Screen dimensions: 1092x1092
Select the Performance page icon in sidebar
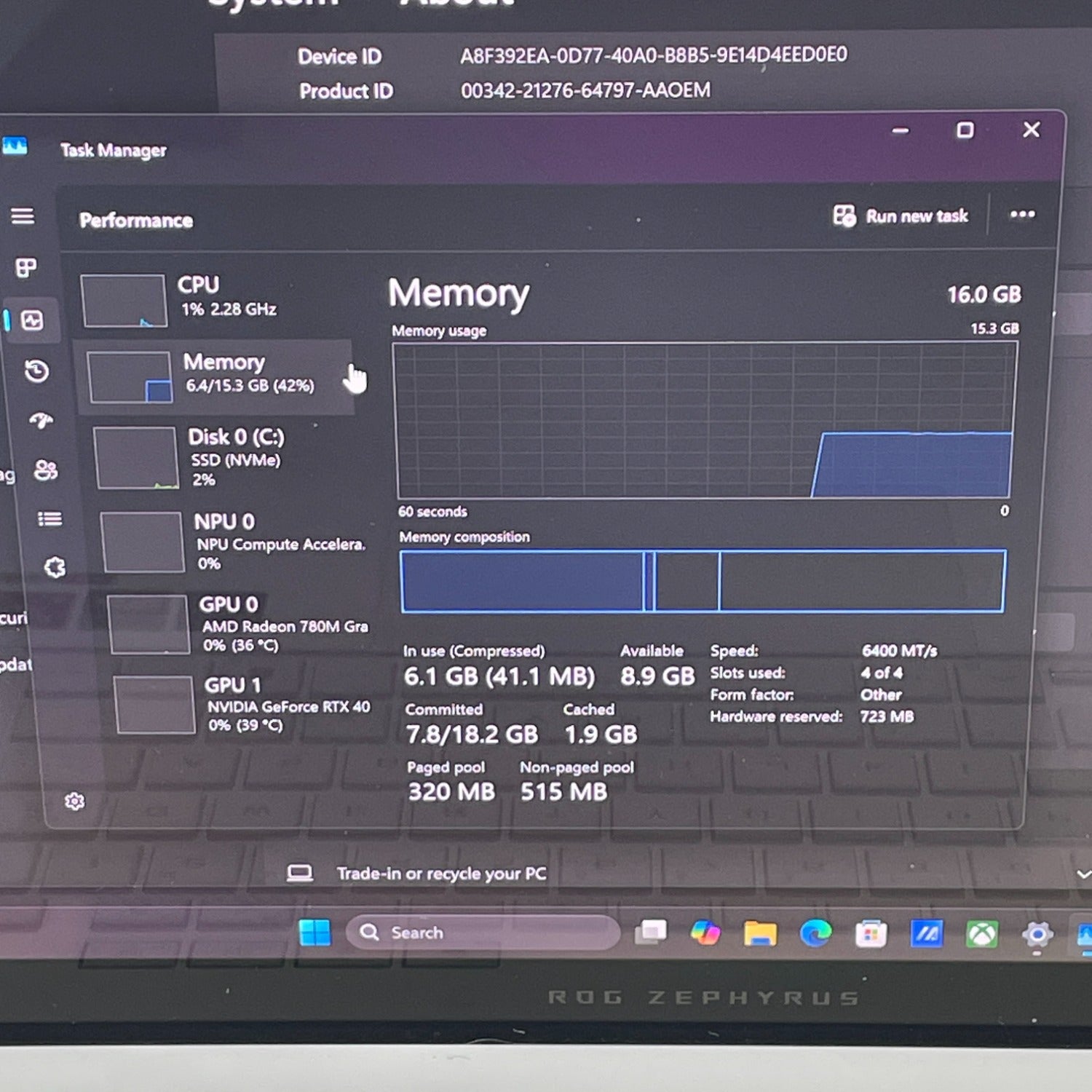point(32,320)
